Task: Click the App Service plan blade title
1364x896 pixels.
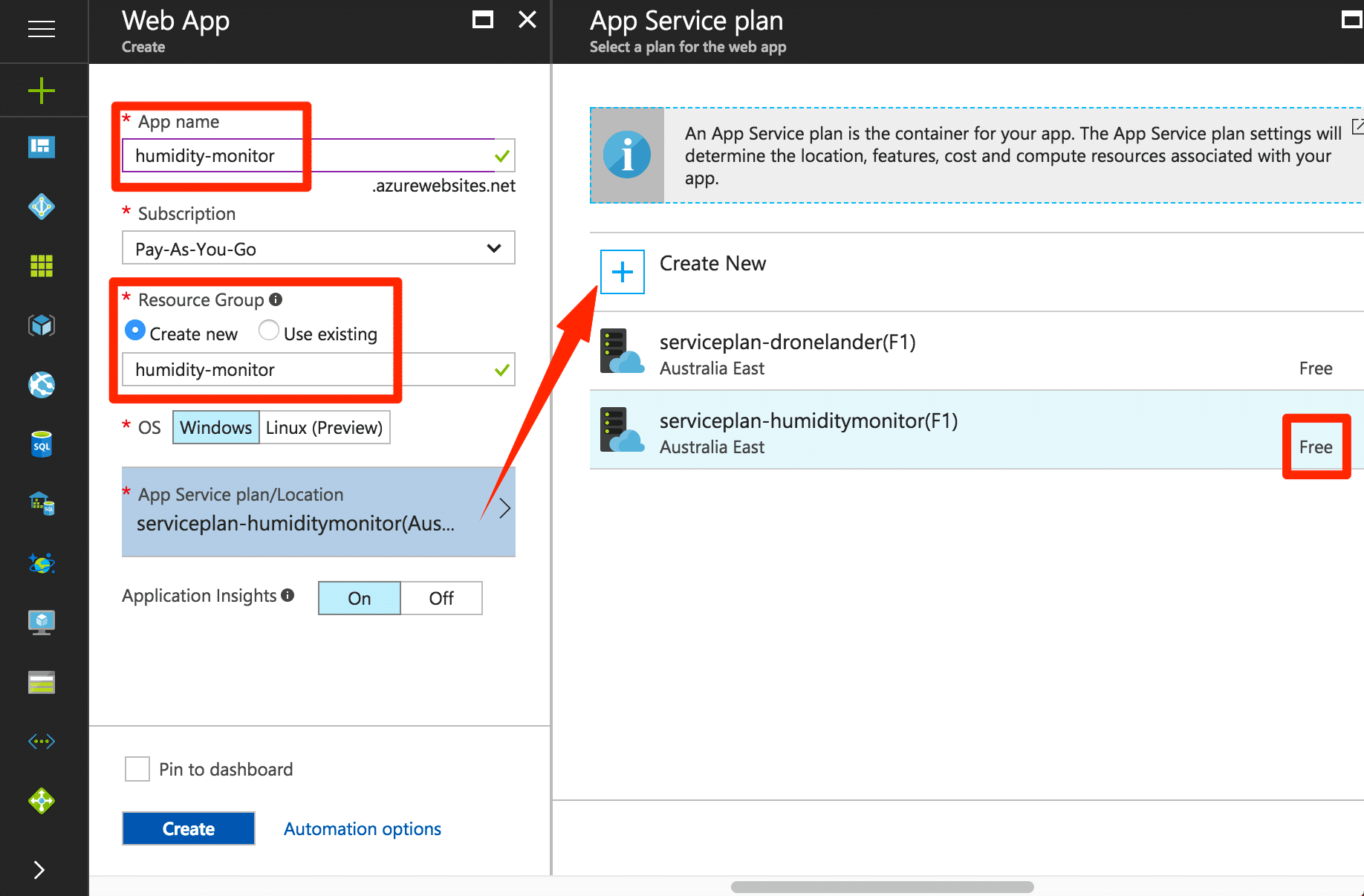Action: (686, 21)
